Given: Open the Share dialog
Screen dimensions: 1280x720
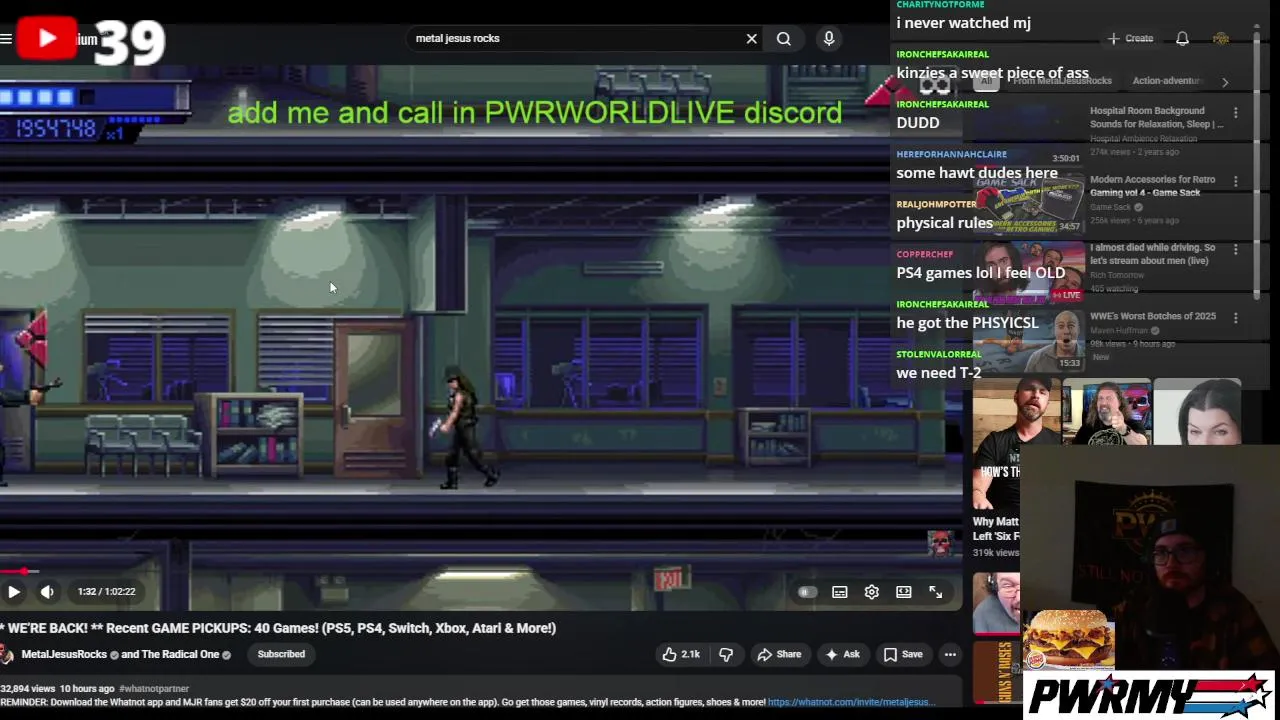Looking at the screenshot, I should (779, 654).
